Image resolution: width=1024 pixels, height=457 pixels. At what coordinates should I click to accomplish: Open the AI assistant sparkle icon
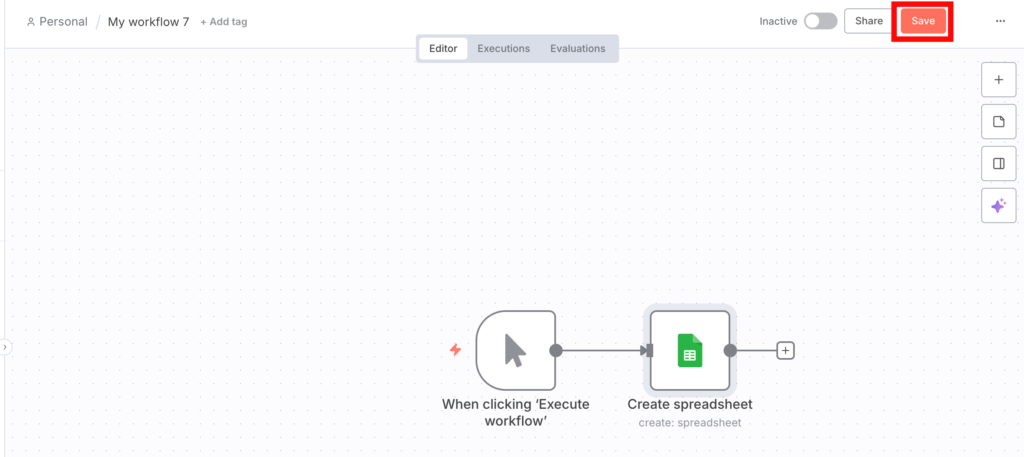pos(998,206)
